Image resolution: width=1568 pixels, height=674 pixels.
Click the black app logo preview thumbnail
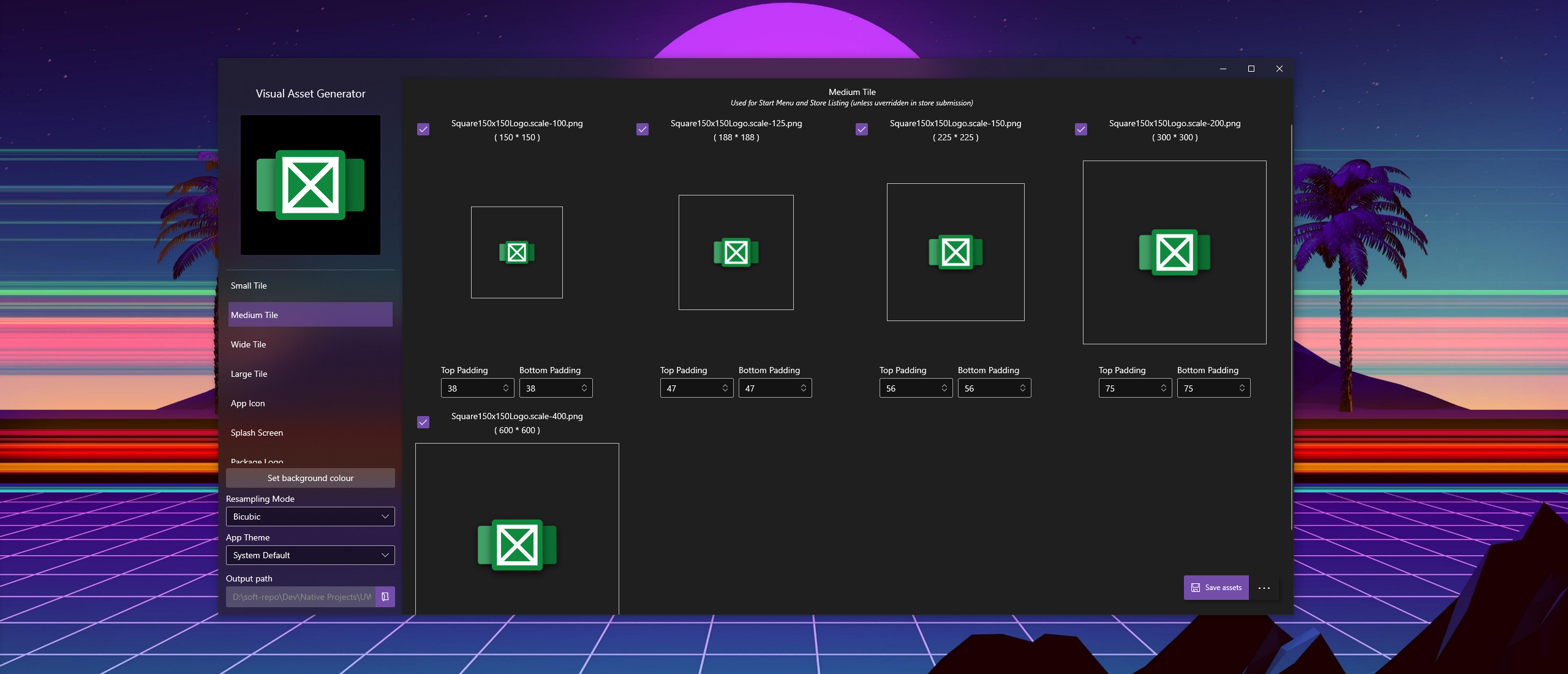click(310, 184)
